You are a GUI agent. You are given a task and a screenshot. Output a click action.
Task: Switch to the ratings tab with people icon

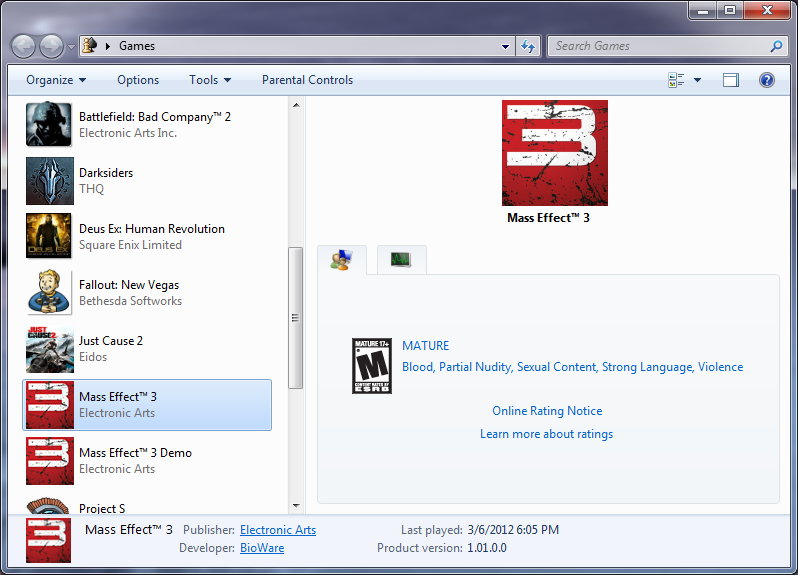341,260
